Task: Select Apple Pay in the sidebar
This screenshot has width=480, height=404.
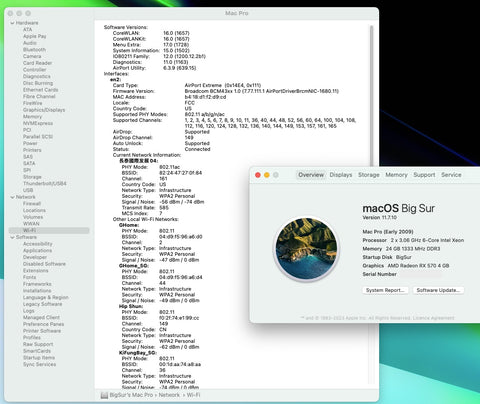Action: click(x=35, y=36)
